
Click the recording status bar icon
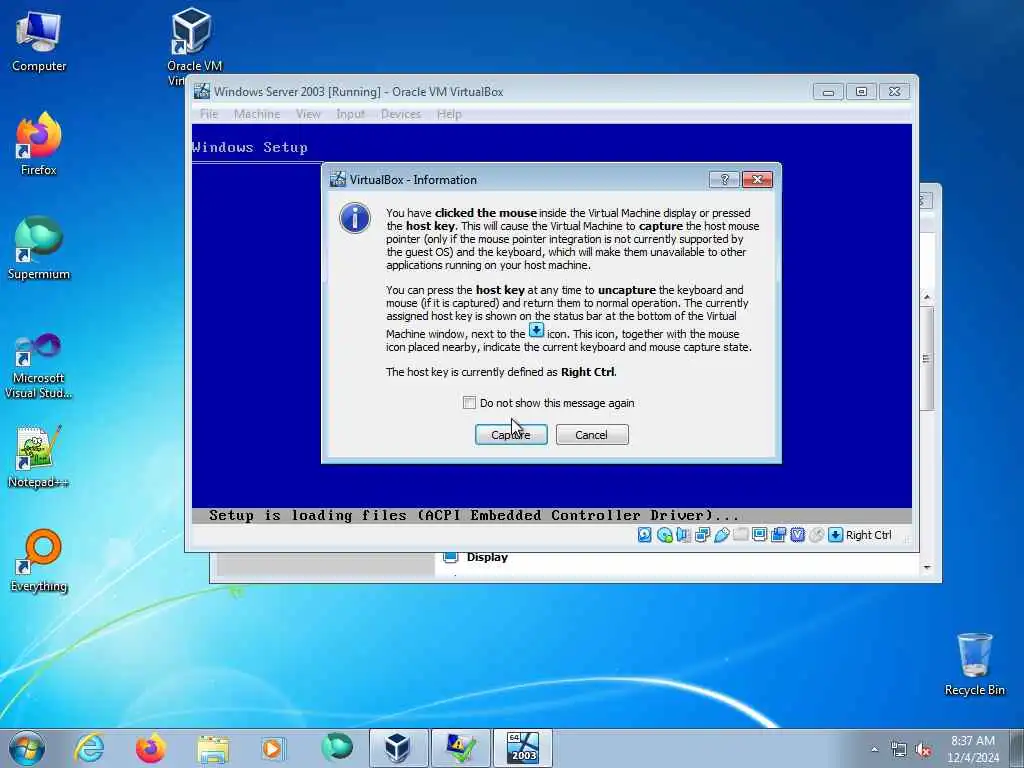[x=778, y=535]
